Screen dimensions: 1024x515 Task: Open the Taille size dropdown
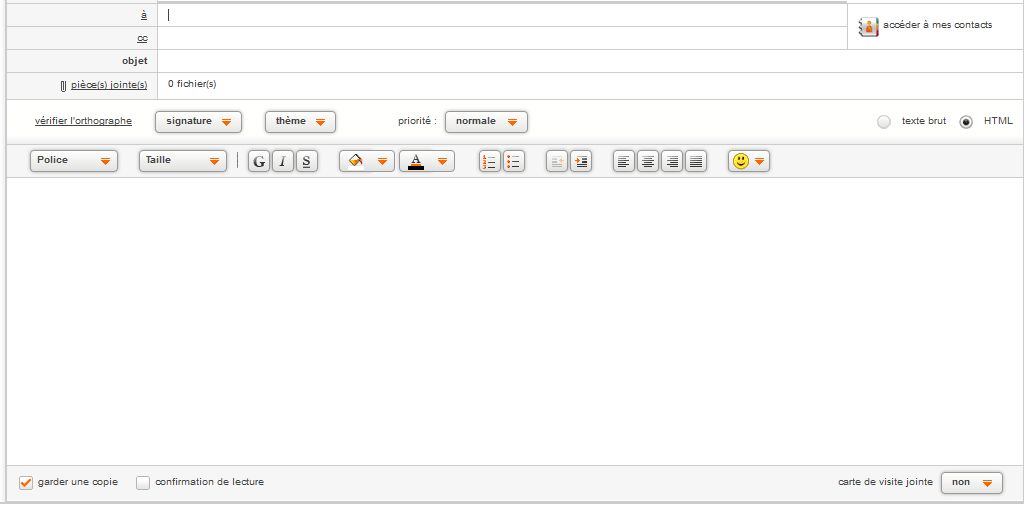point(183,161)
